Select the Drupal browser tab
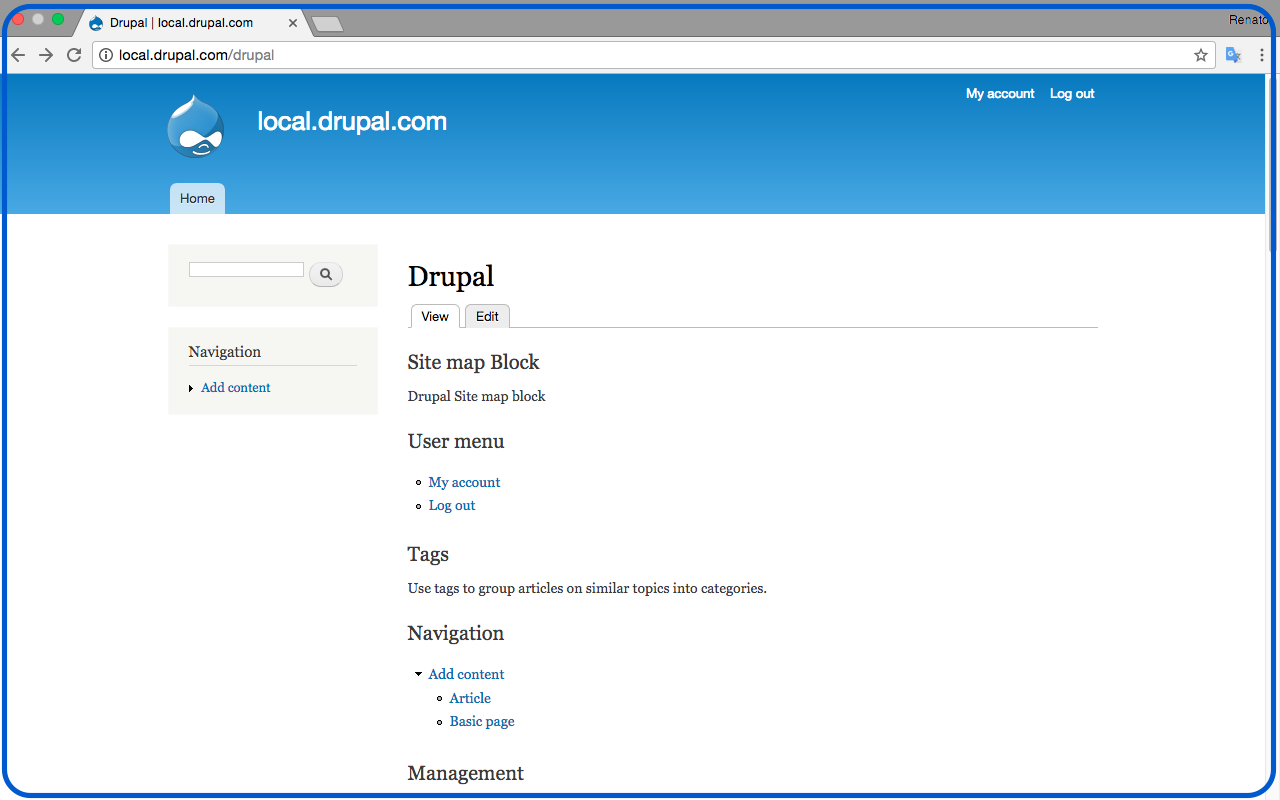This screenshot has height=800, width=1280. 190,22
